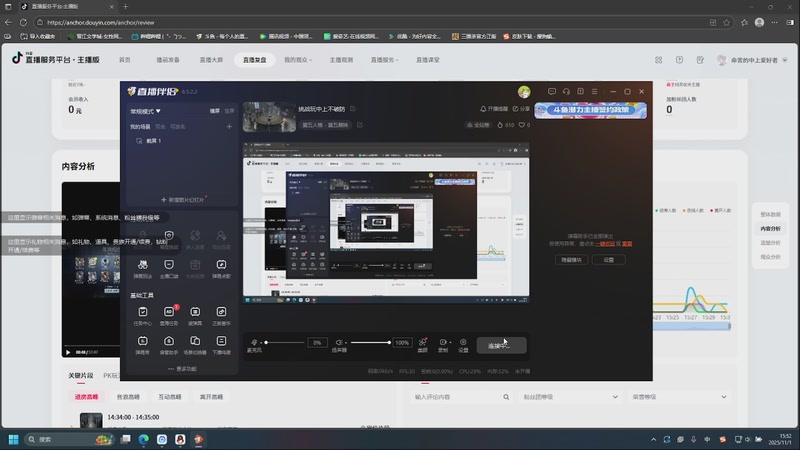Open 任务中心 tool in 直播伴侣
This screenshot has height=450, width=800.
142,312
